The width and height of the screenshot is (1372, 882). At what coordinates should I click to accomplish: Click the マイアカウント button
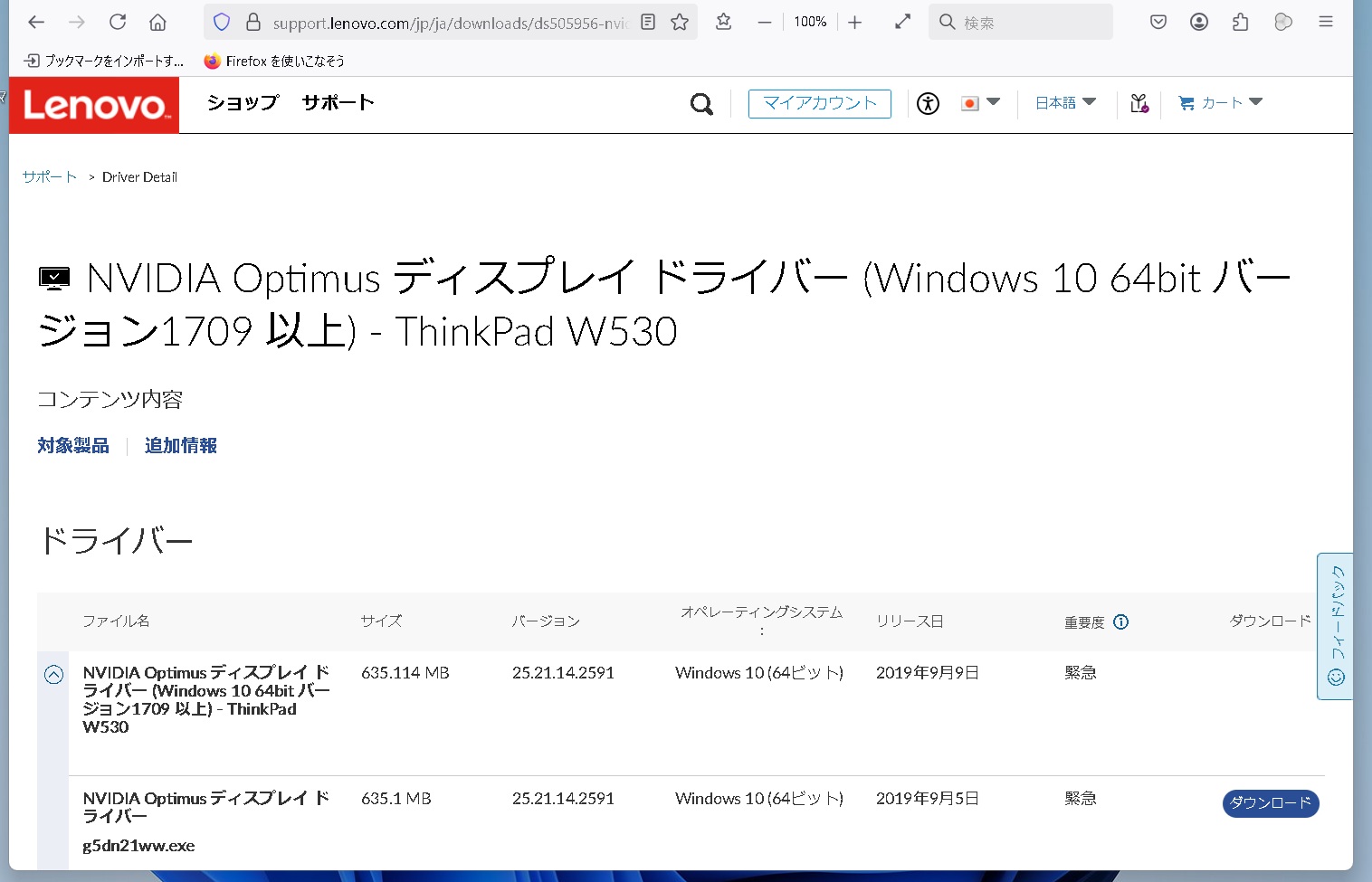(x=820, y=103)
